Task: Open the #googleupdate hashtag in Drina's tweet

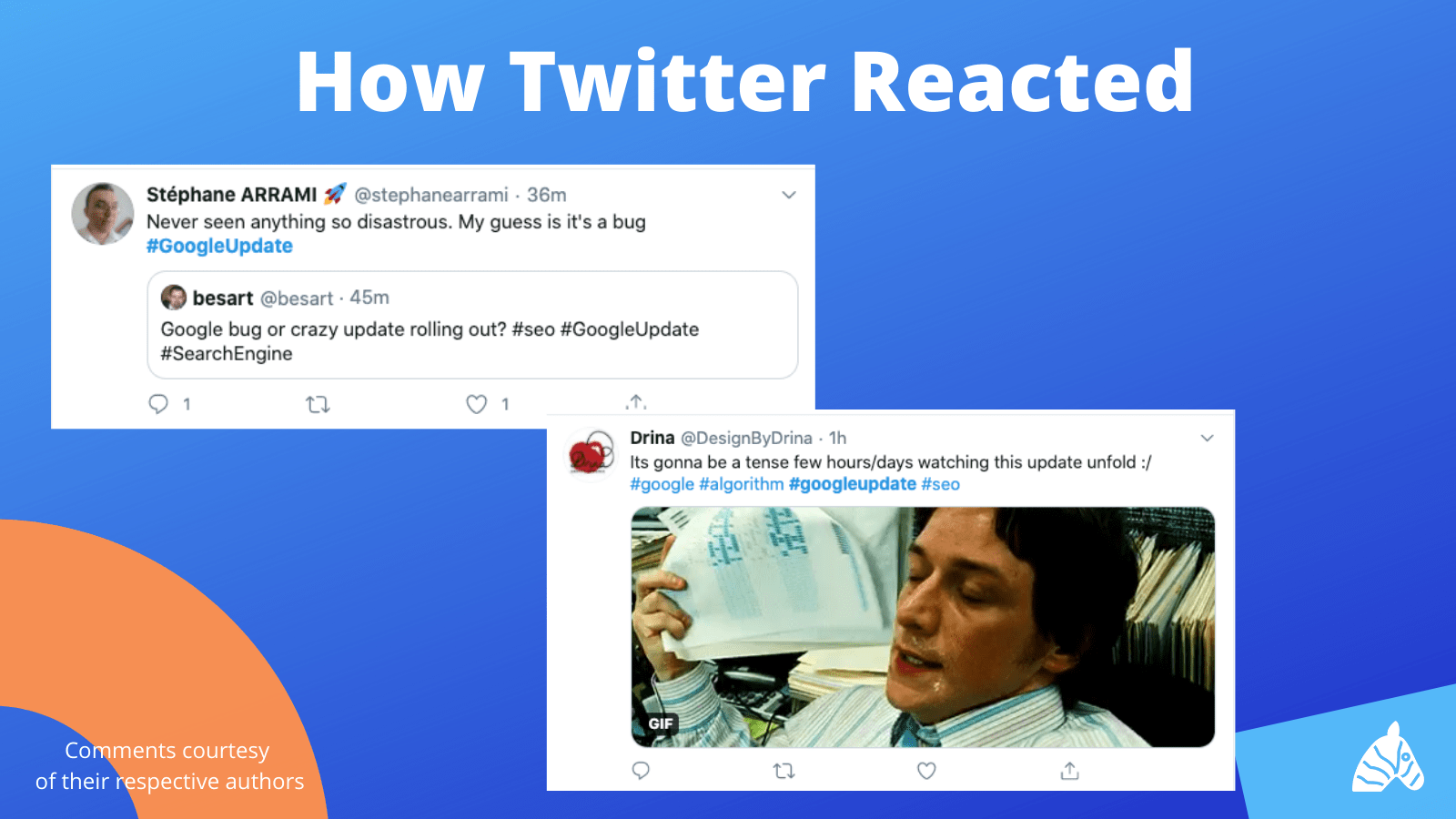Action: [x=853, y=484]
